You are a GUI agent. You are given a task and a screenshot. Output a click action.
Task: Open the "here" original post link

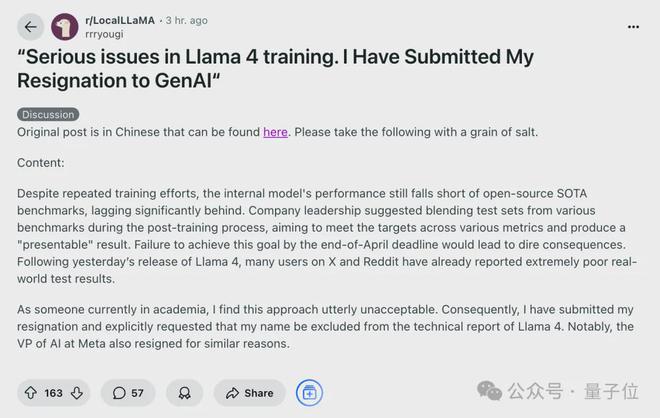click(x=275, y=132)
